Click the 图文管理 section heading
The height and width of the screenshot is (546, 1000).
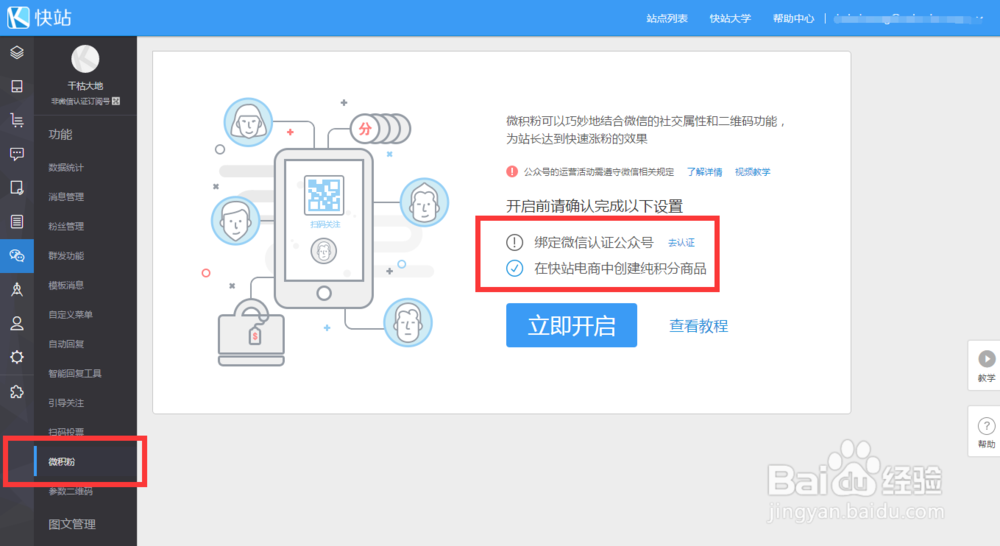(72, 524)
